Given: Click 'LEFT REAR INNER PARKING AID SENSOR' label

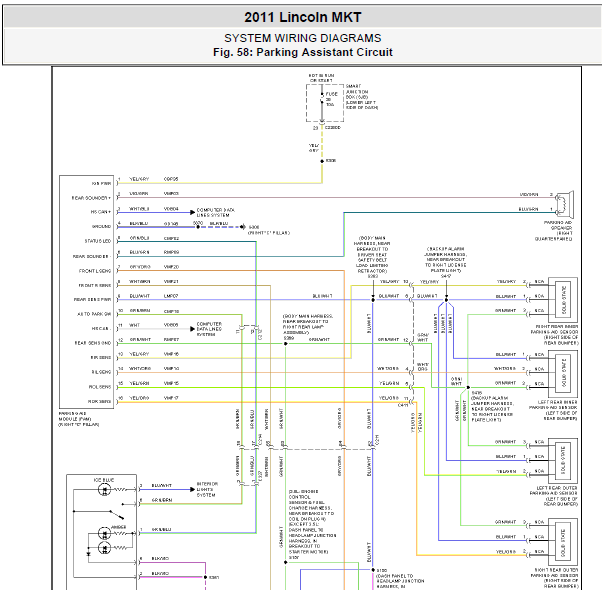Looking at the screenshot, I should click(x=553, y=405).
